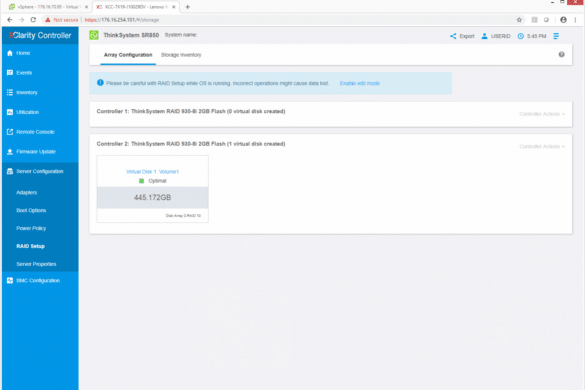The width and height of the screenshot is (585, 390).
Task: Open Events page
Action: click(24, 73)
